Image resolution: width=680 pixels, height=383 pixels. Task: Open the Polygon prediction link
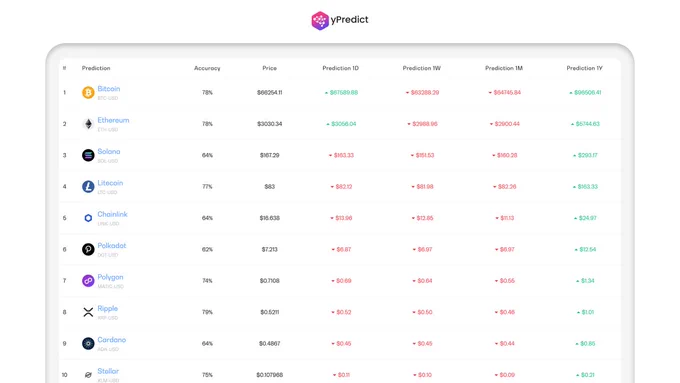(110, 277)
